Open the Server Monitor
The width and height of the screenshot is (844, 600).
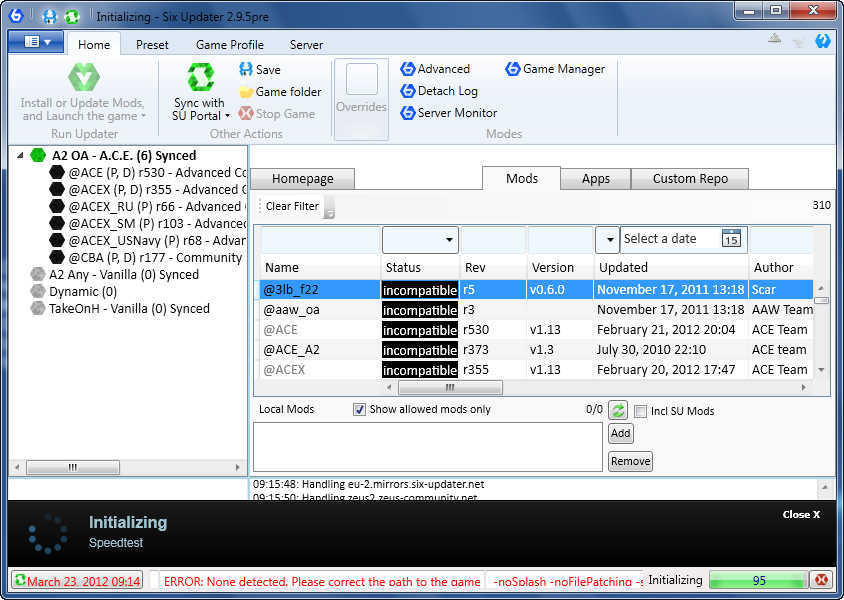pyautogui.click(x=448, y=113)
